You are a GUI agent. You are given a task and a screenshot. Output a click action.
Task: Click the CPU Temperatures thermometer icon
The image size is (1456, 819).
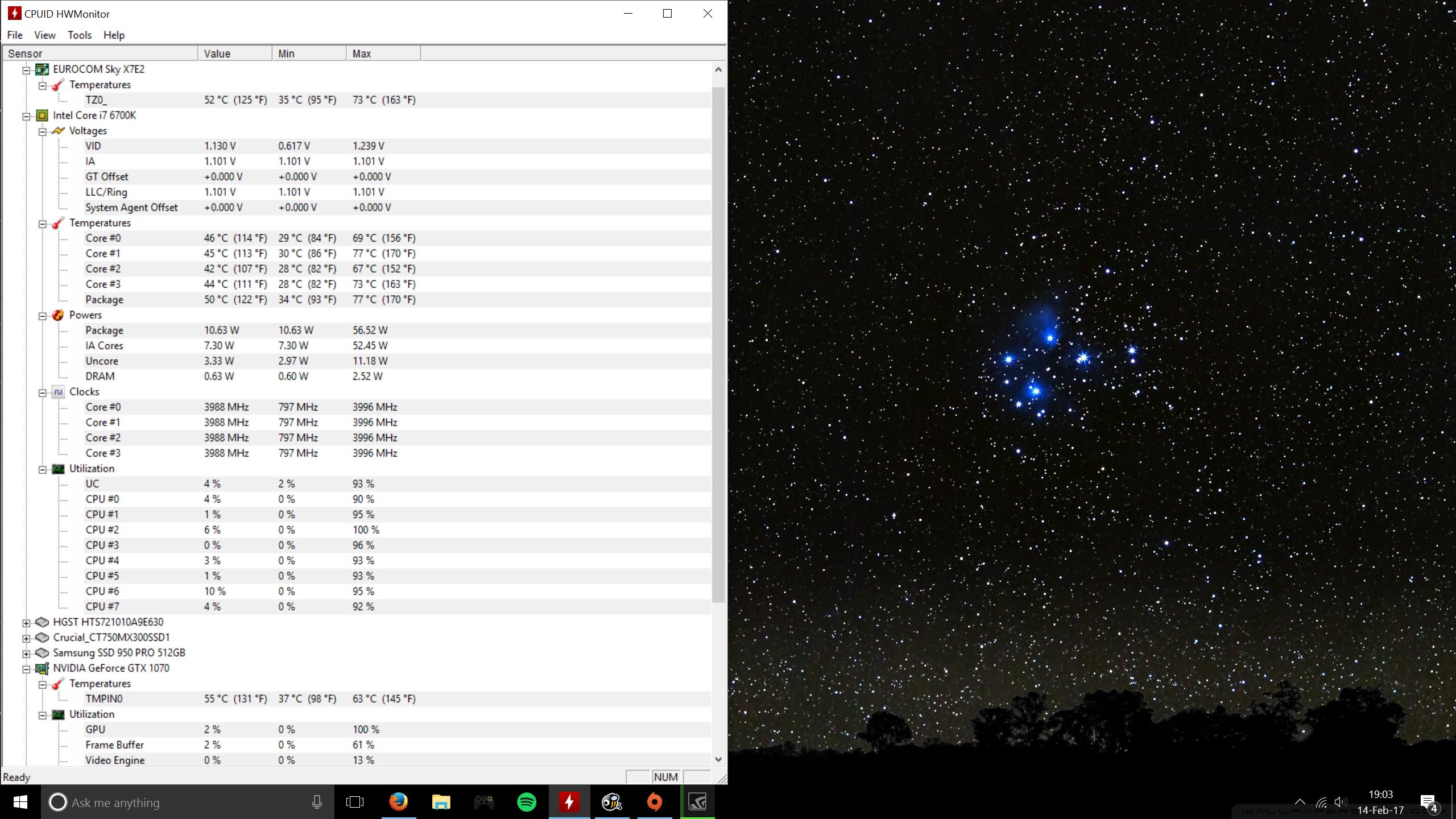click(x=58, y=223)
